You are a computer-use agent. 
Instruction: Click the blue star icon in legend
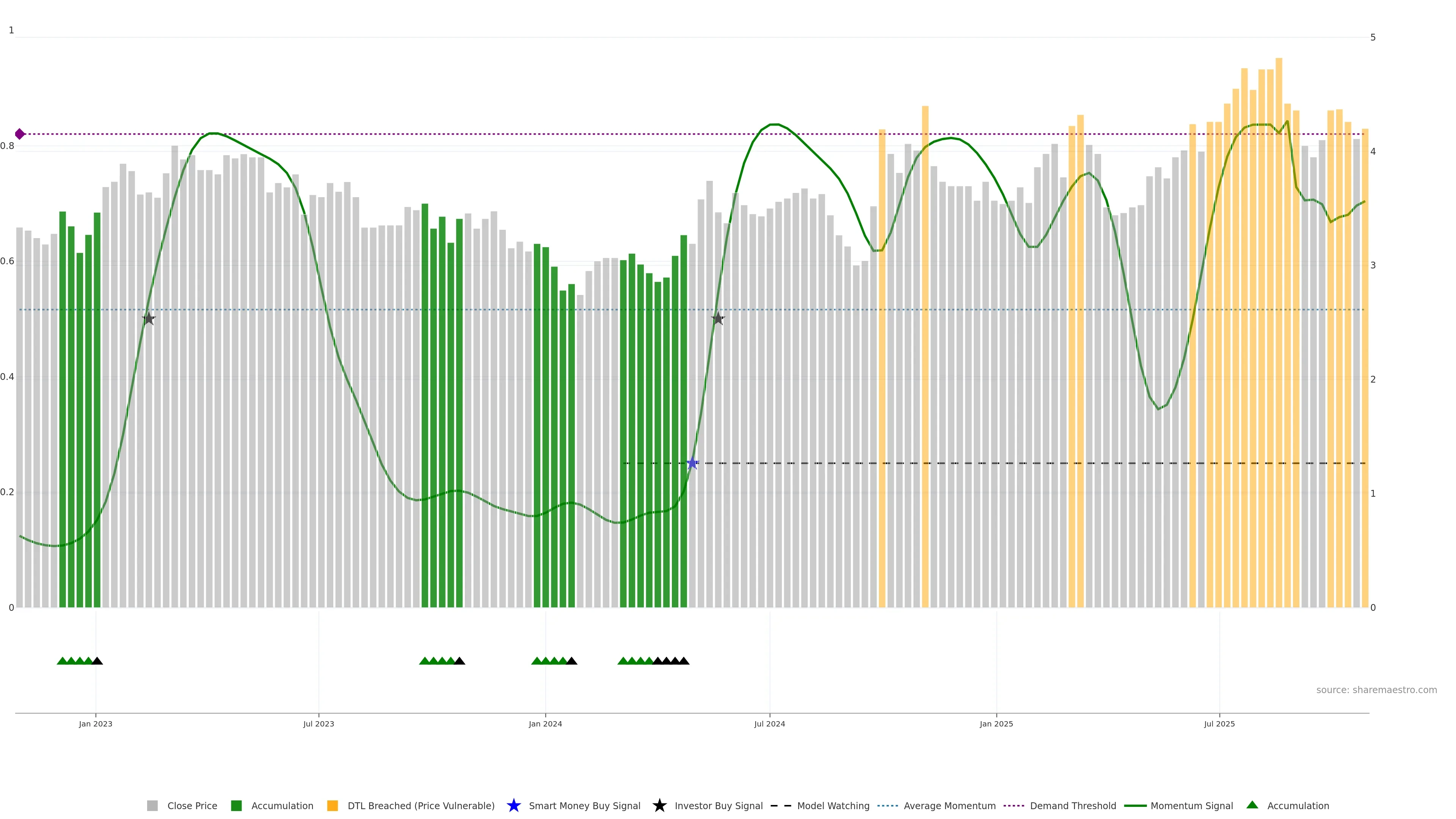tap(513, 805)
